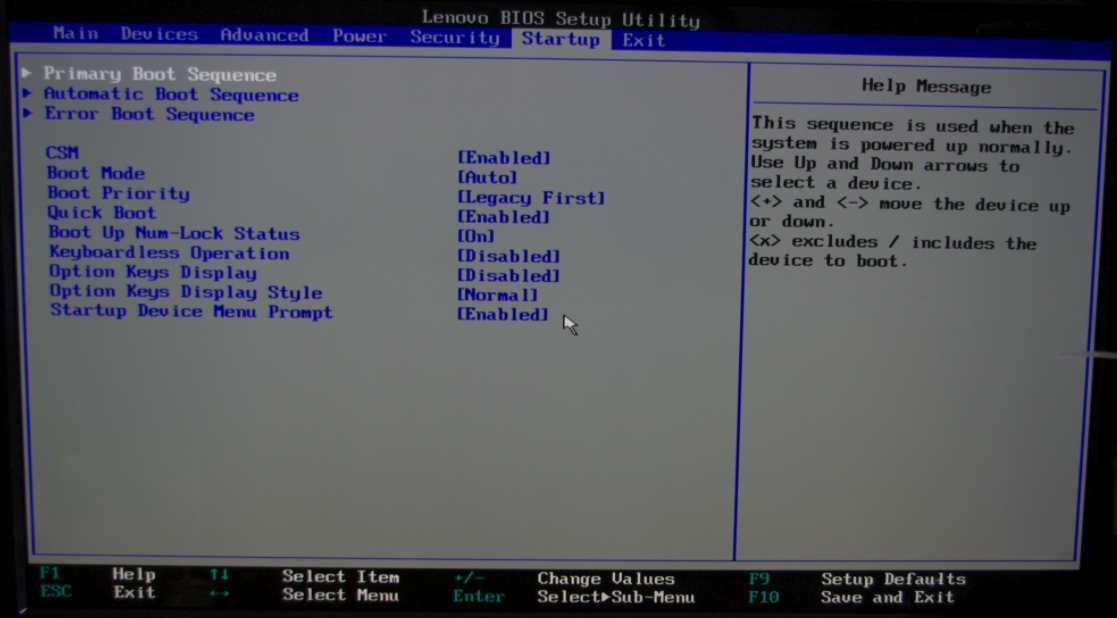Select the Startup Device Menu Prompt label
The width and height of the screenshot is (1117, 618).
pyautogui.click(x=192, y=311)
